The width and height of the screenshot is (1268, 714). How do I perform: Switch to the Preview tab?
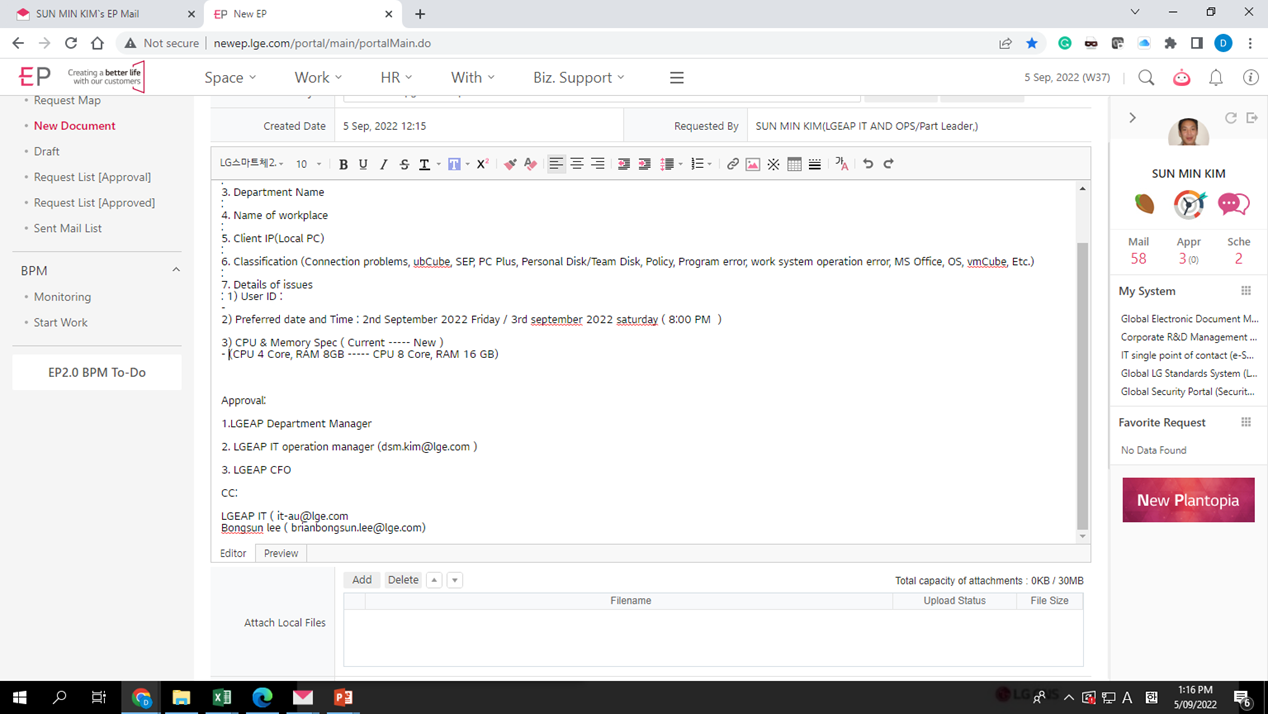click(281, 553)
